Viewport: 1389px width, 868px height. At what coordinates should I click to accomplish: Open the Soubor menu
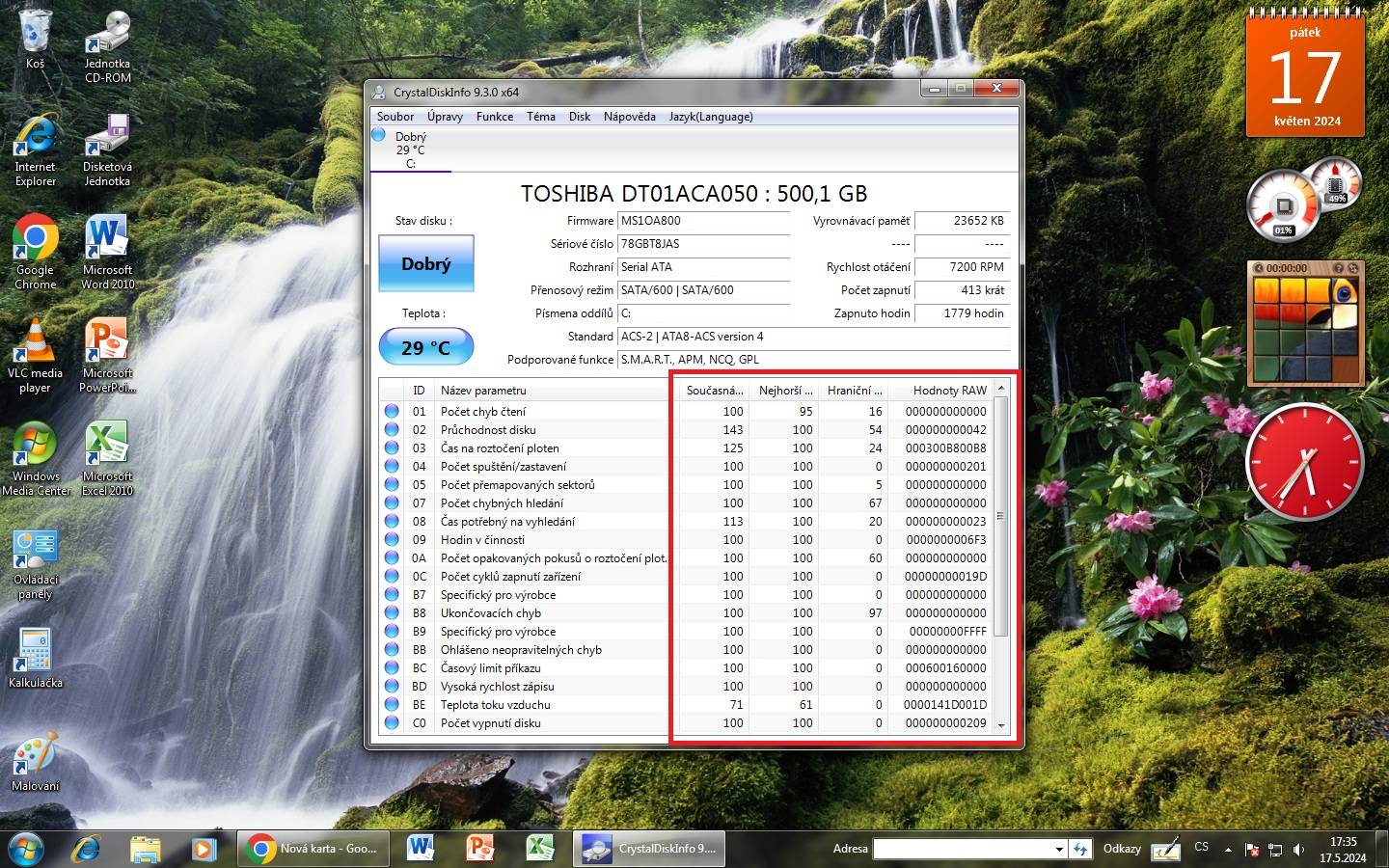[395, 117]
